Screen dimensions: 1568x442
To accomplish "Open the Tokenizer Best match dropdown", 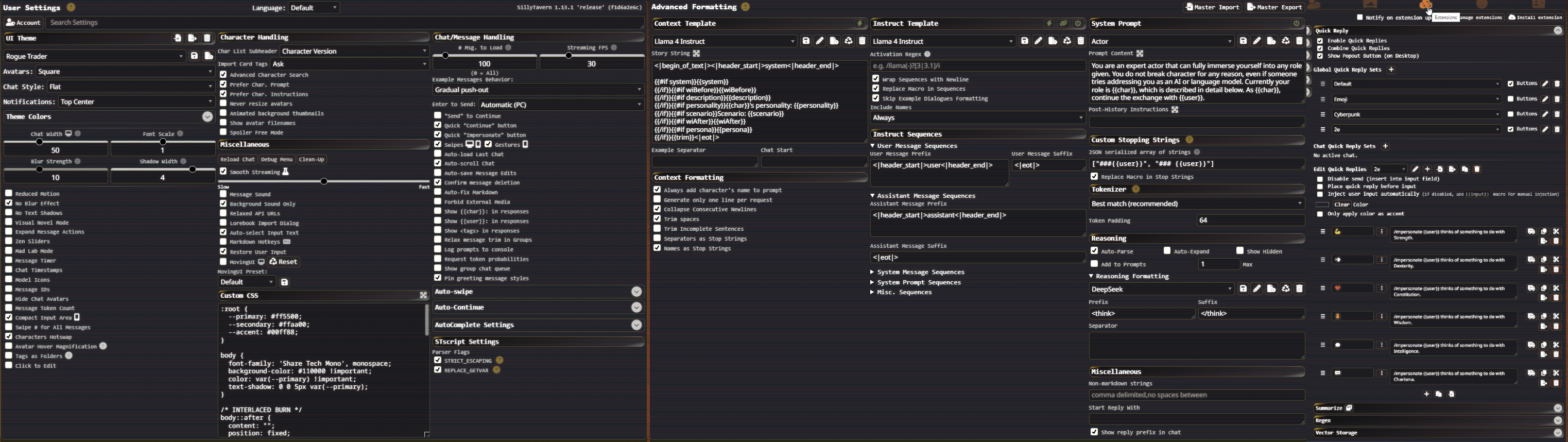I will pyautogui.click(x=1196, y=203).
